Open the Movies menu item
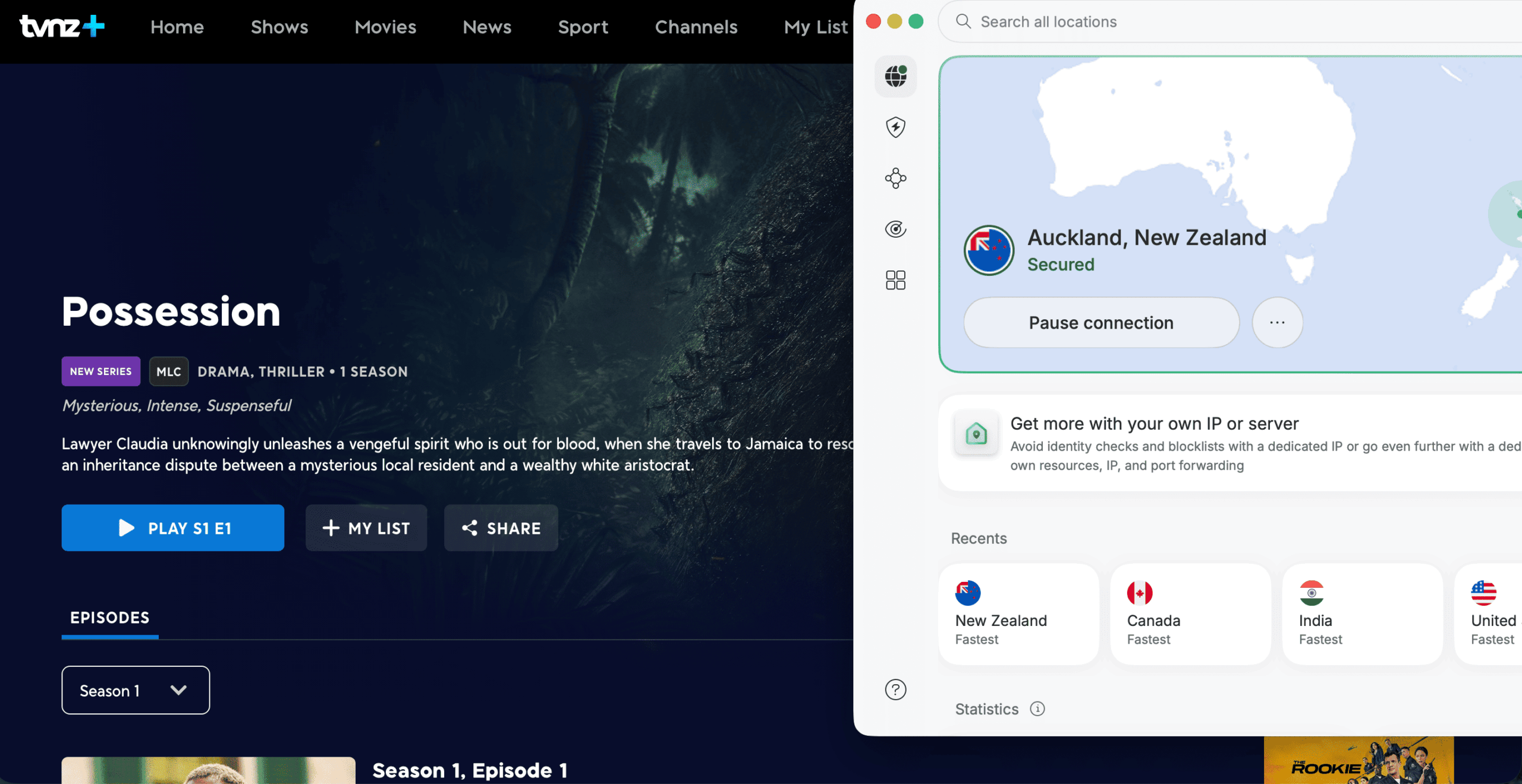Screen dimensions: 1522x784 pos(385,27)
